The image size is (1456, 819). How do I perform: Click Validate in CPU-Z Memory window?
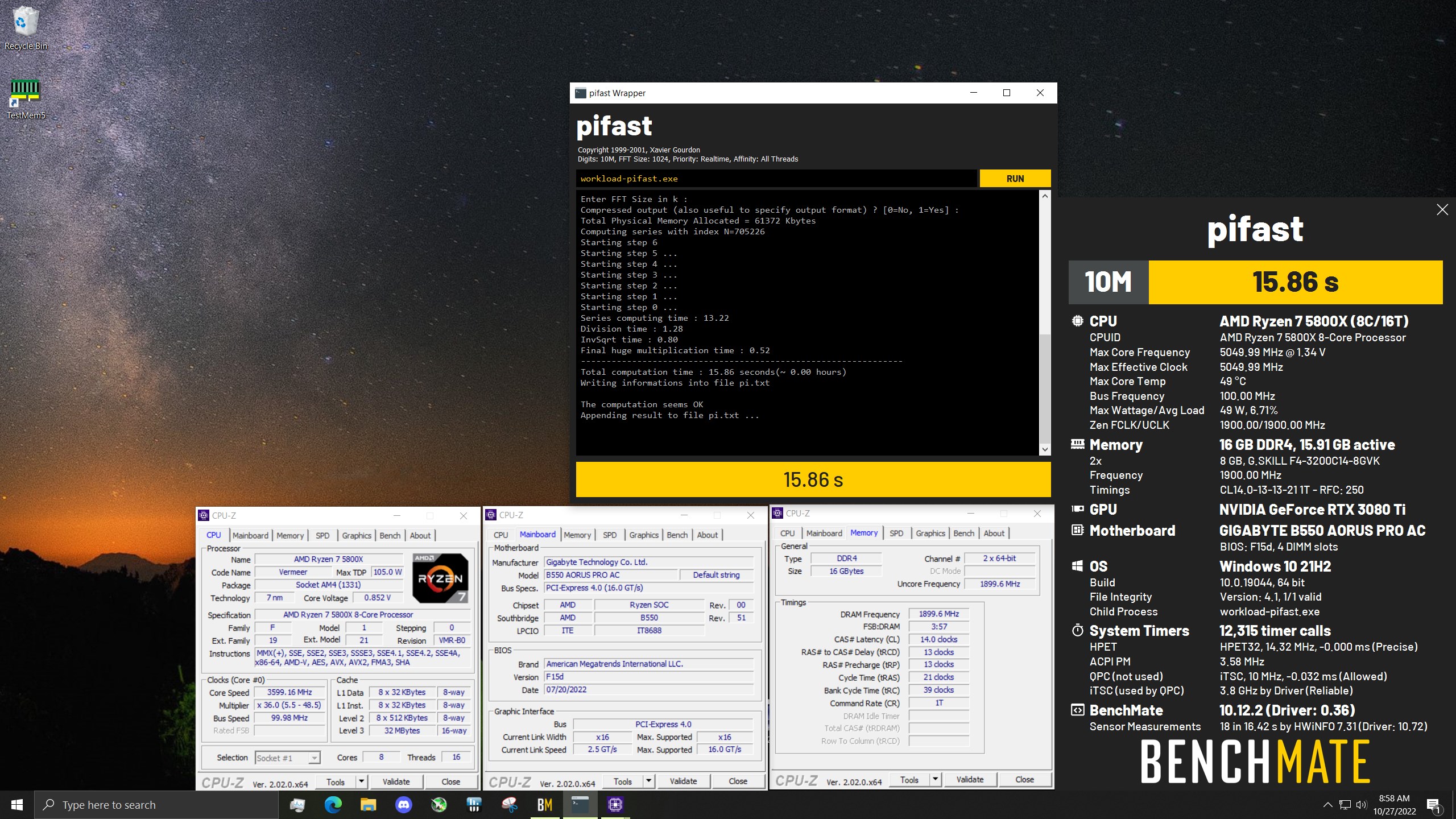[970, 779]
